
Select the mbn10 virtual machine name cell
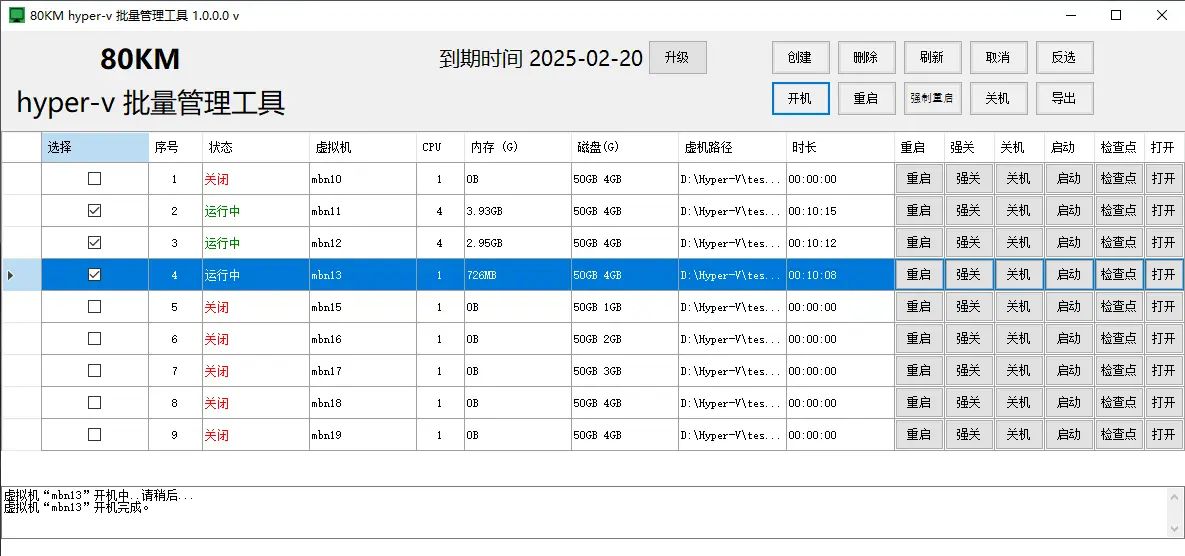tap(363, 179)
